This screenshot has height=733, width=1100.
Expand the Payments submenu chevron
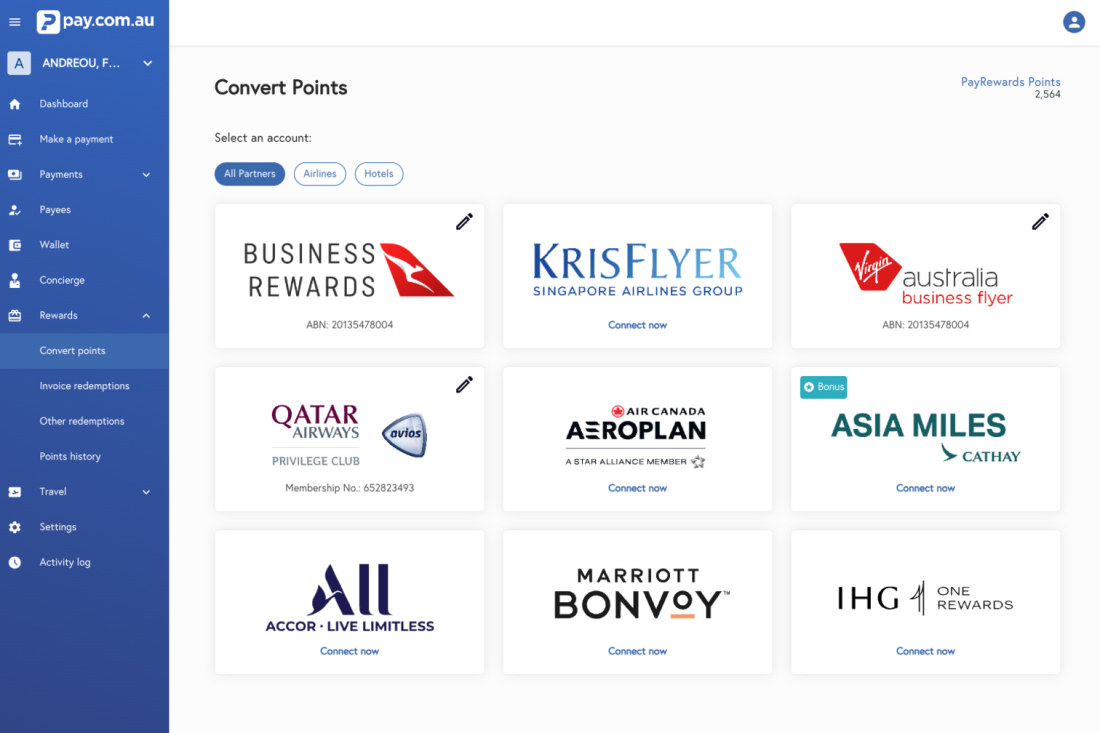146,175
